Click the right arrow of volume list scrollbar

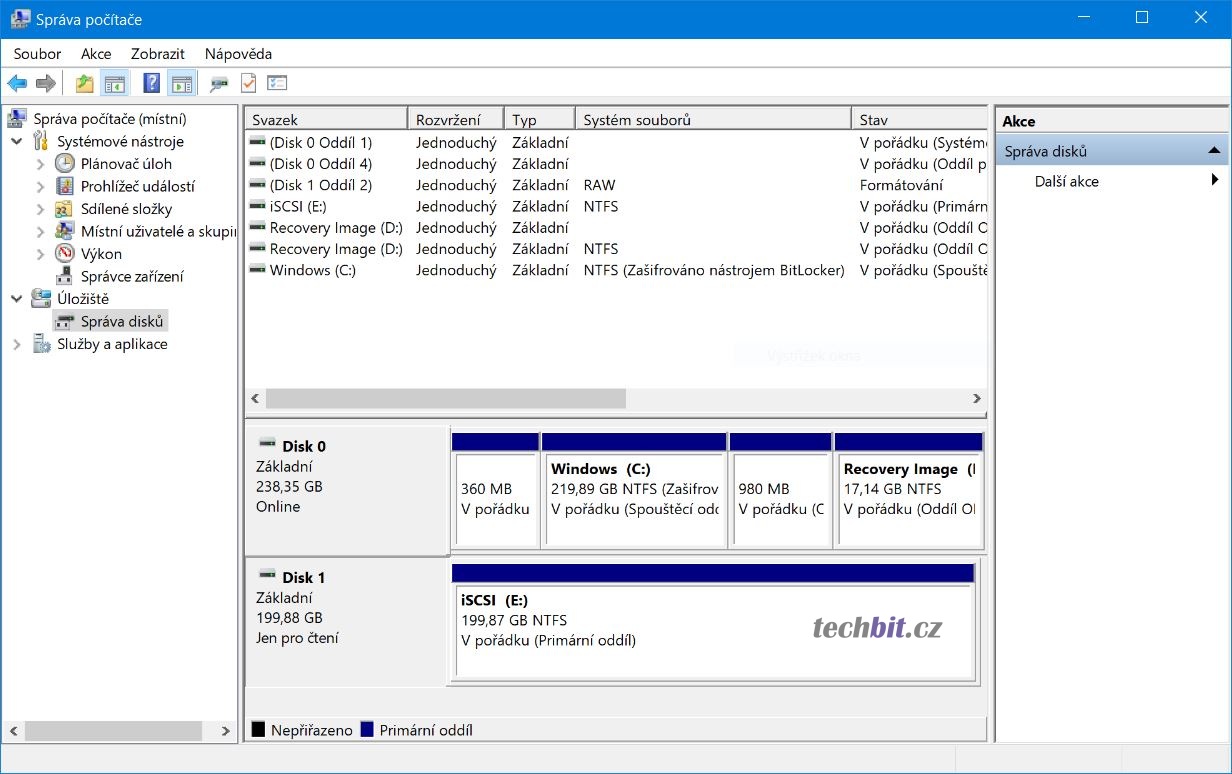click(976, 399)
